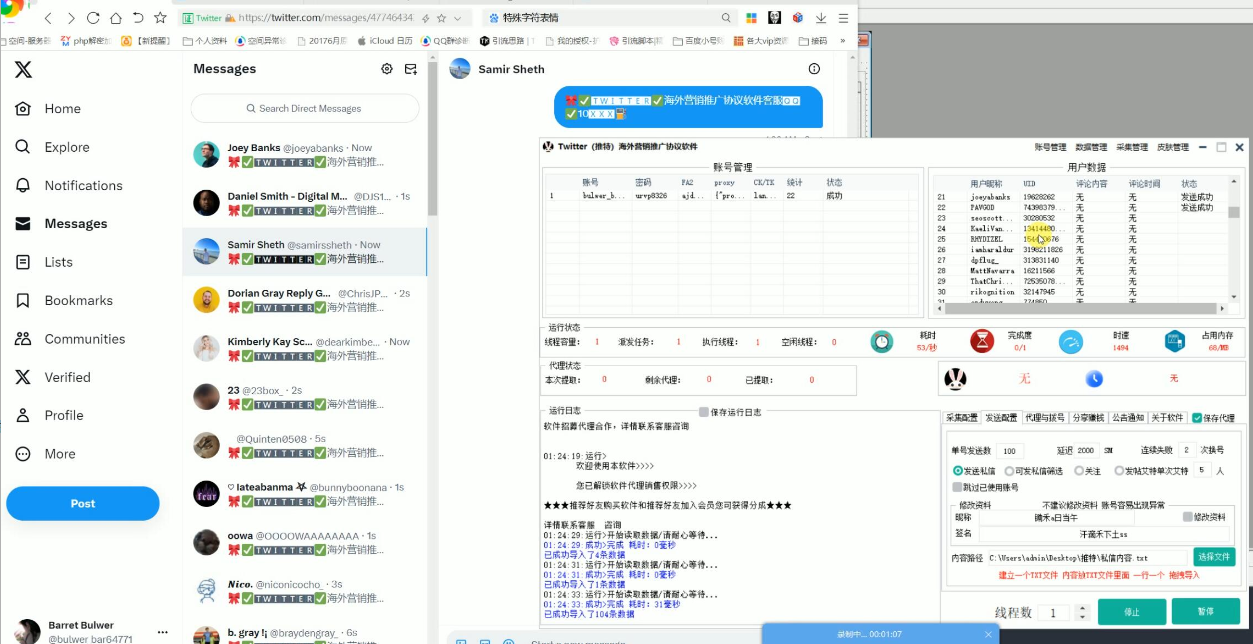This screenshot has height=644, width=1253.
Task: Click the 停止 button
Action: tap(1132, 612)
